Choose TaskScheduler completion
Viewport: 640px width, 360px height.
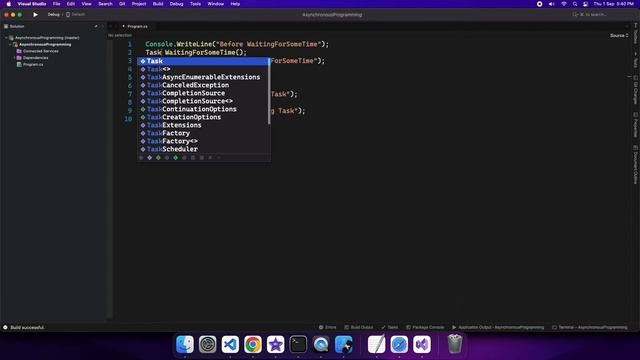point(203,149)
